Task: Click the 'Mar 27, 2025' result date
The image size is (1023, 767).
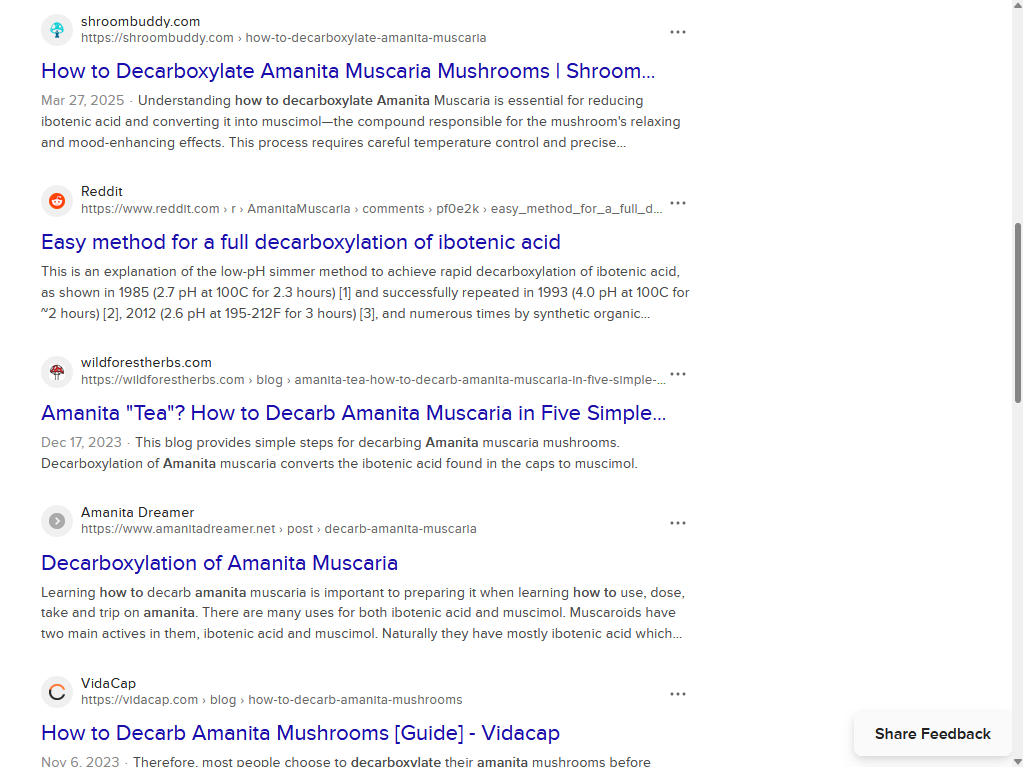Action: click(82, 100)
